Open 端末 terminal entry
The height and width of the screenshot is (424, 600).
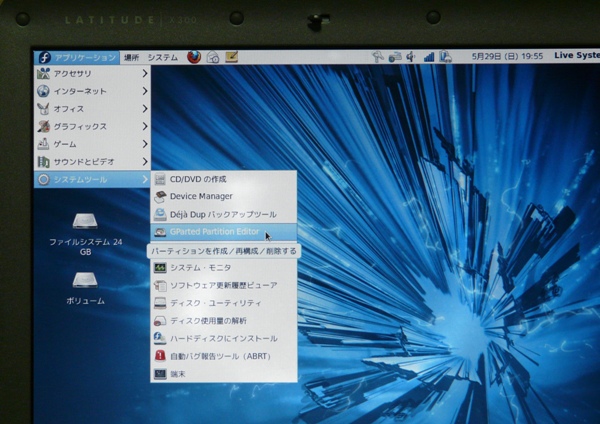click(x=181, y=373)
